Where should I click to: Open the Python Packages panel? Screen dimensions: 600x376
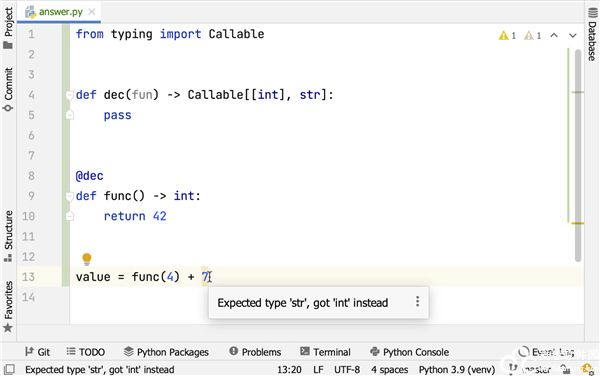click(x=166, y=352)
